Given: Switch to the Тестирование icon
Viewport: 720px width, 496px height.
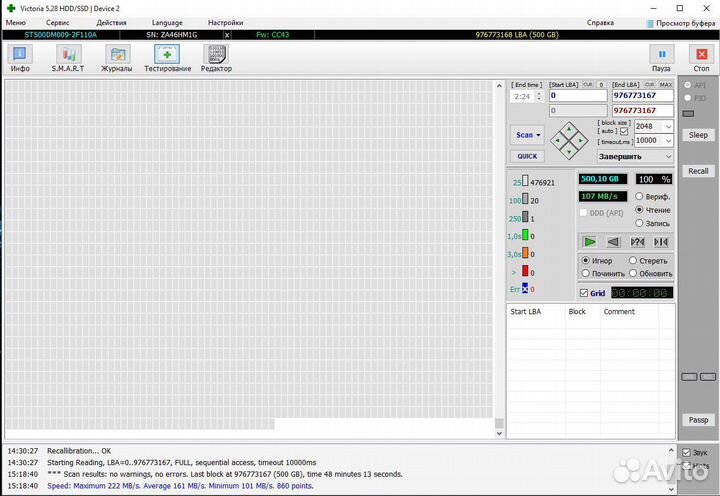Looking at the screenshot, I should click(x=167, y=58).
